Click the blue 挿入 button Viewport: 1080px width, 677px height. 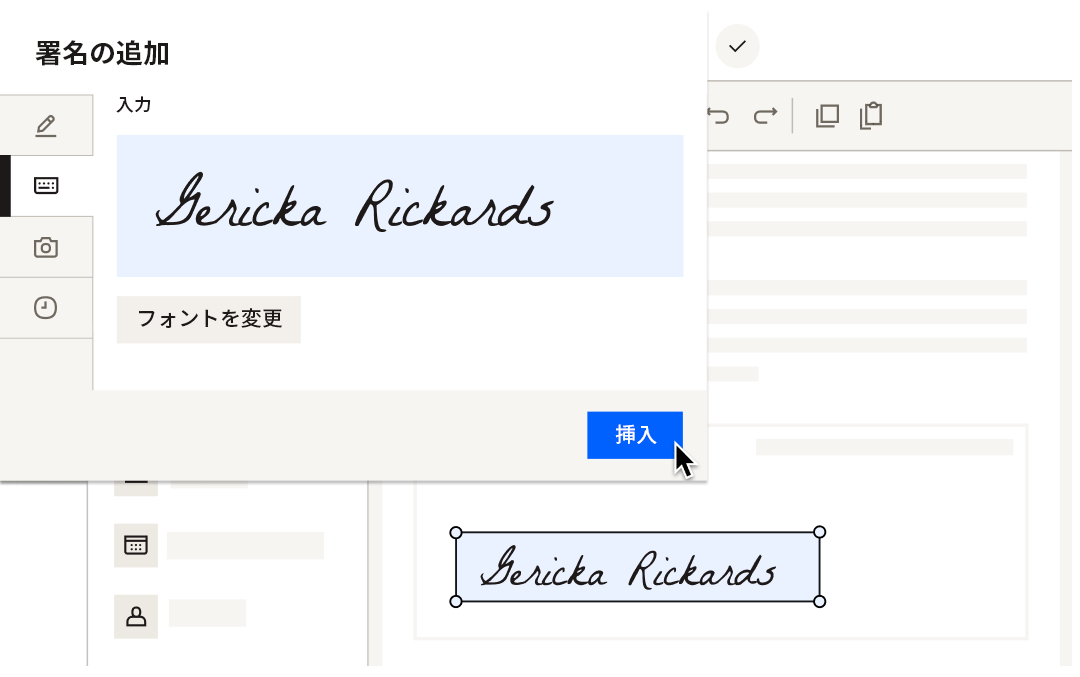pos(634,435)
